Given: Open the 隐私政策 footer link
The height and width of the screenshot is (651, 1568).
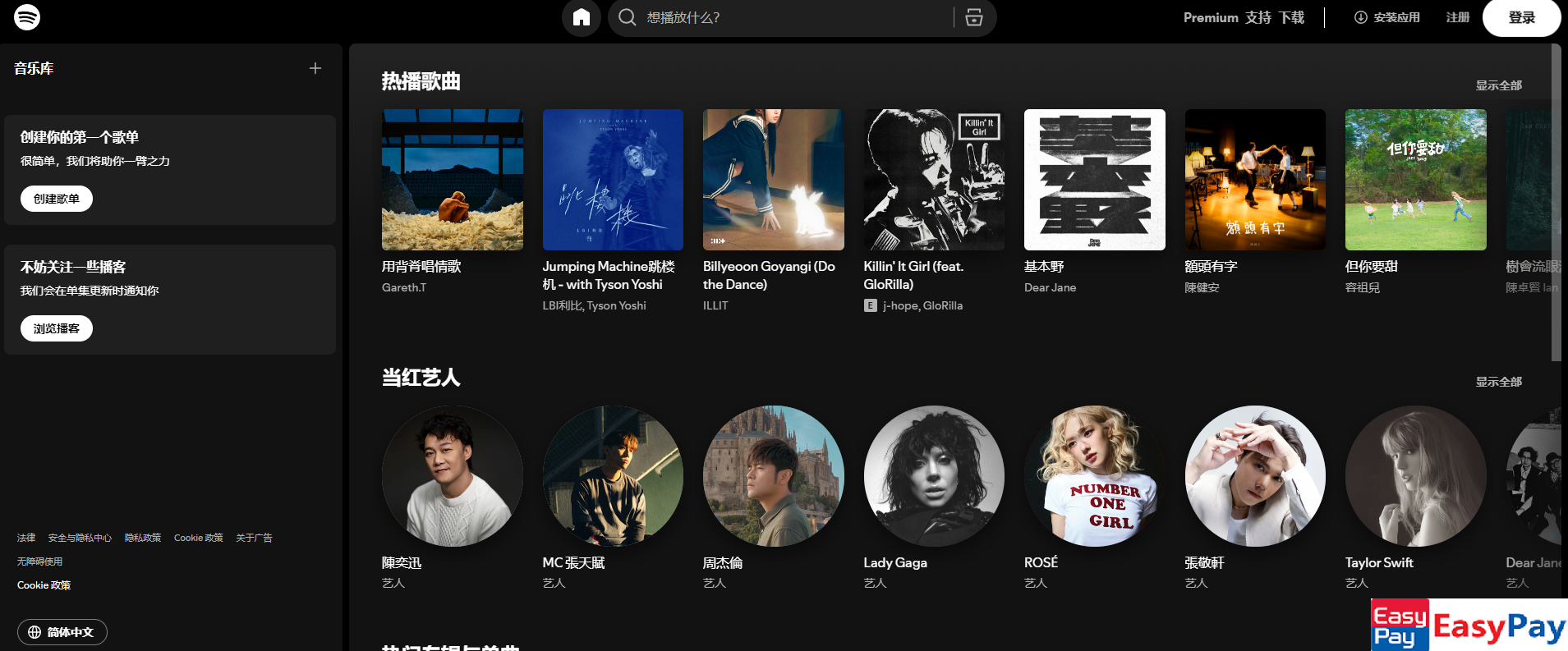Looking at the screenshot, I should 143,538.
